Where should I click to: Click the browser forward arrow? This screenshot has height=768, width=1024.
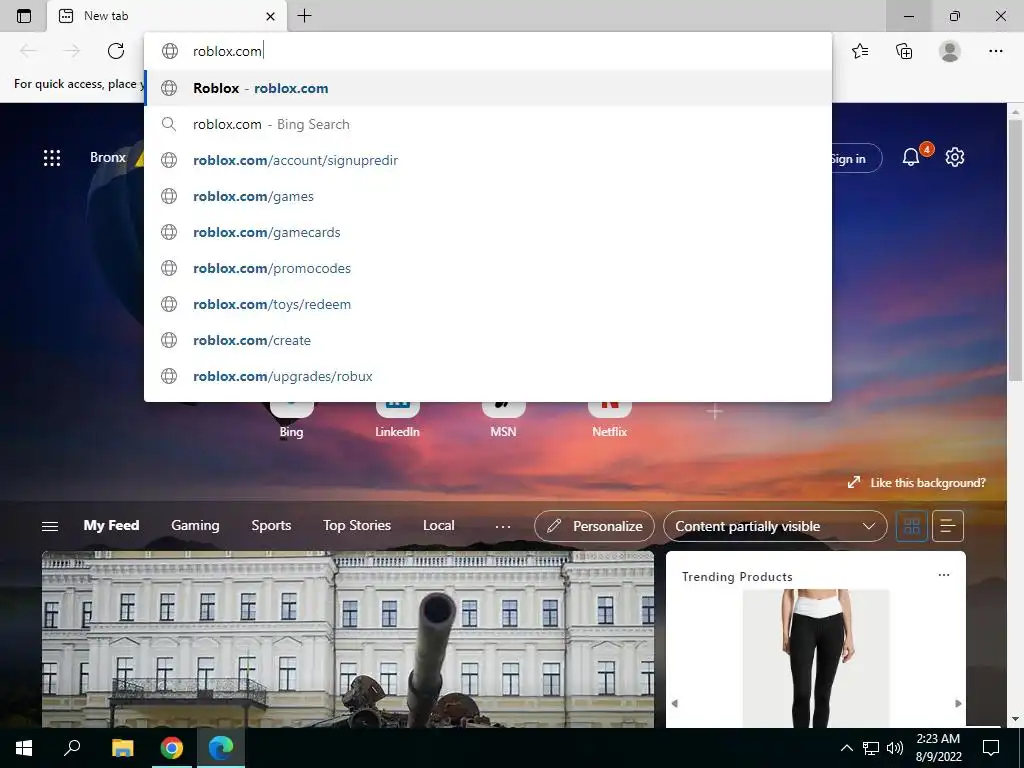[x=72, y=51]
